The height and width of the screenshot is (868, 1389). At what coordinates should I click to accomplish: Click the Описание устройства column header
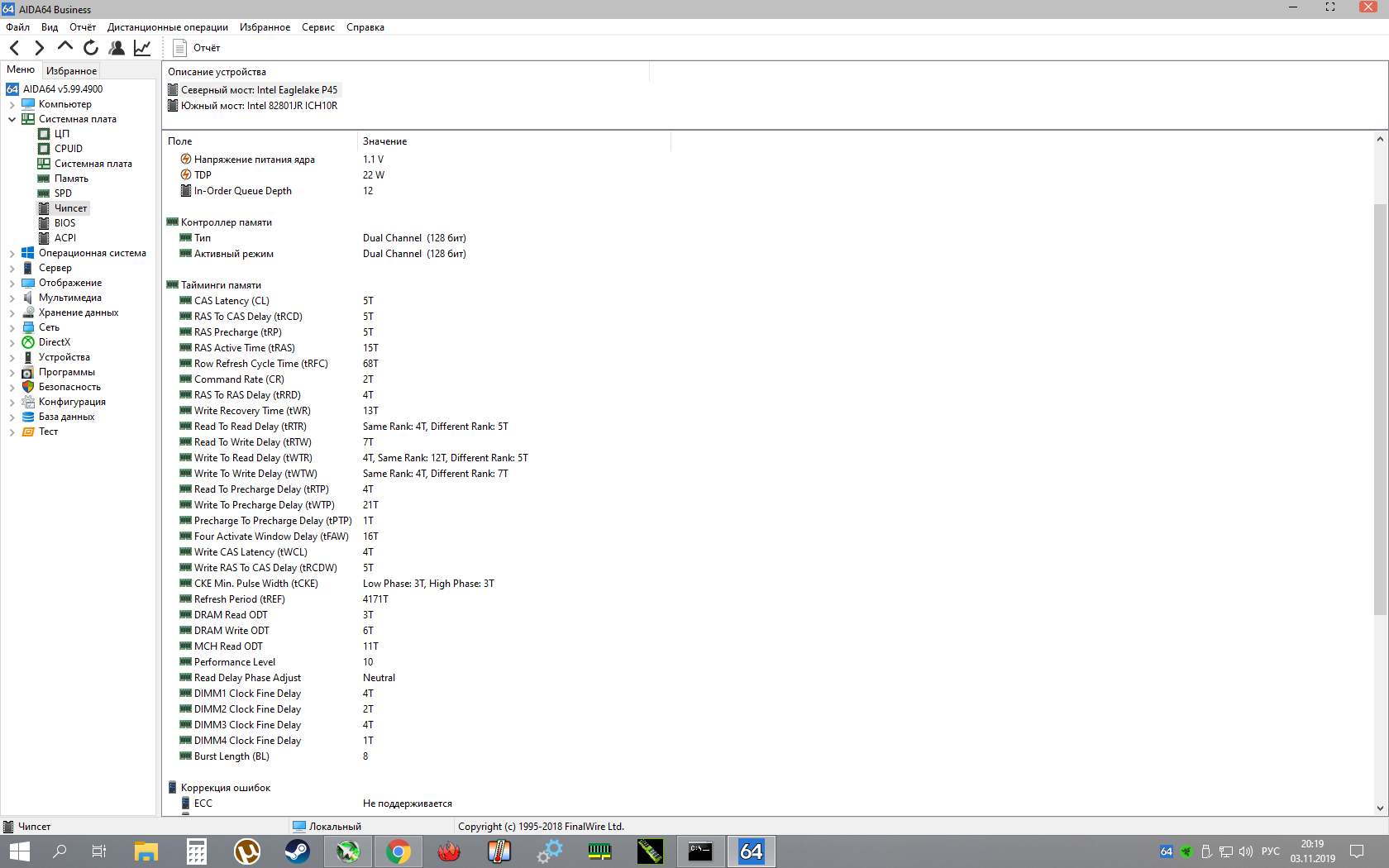coord(406,72)
